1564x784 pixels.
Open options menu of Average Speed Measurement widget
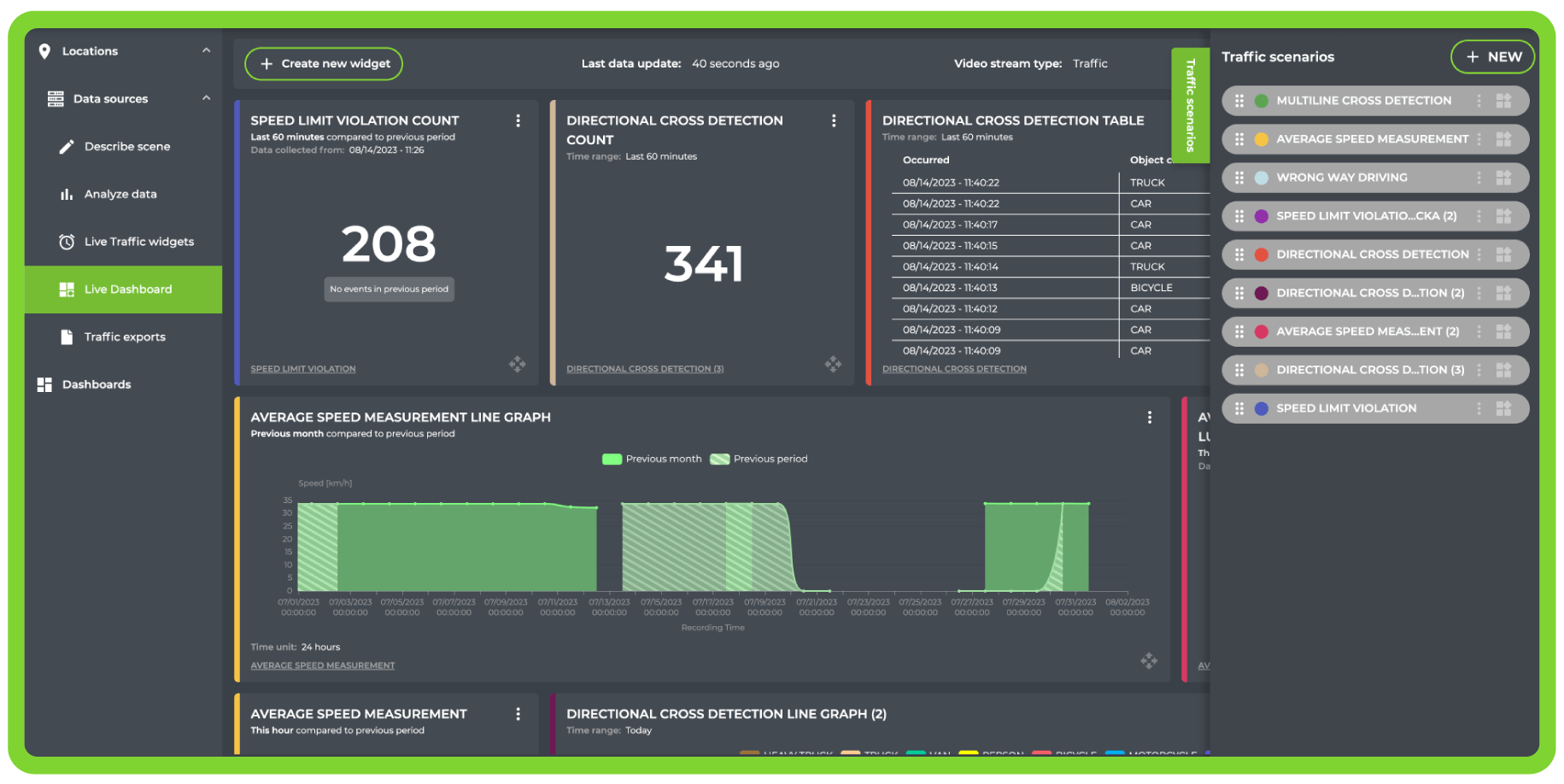(518, 714)
